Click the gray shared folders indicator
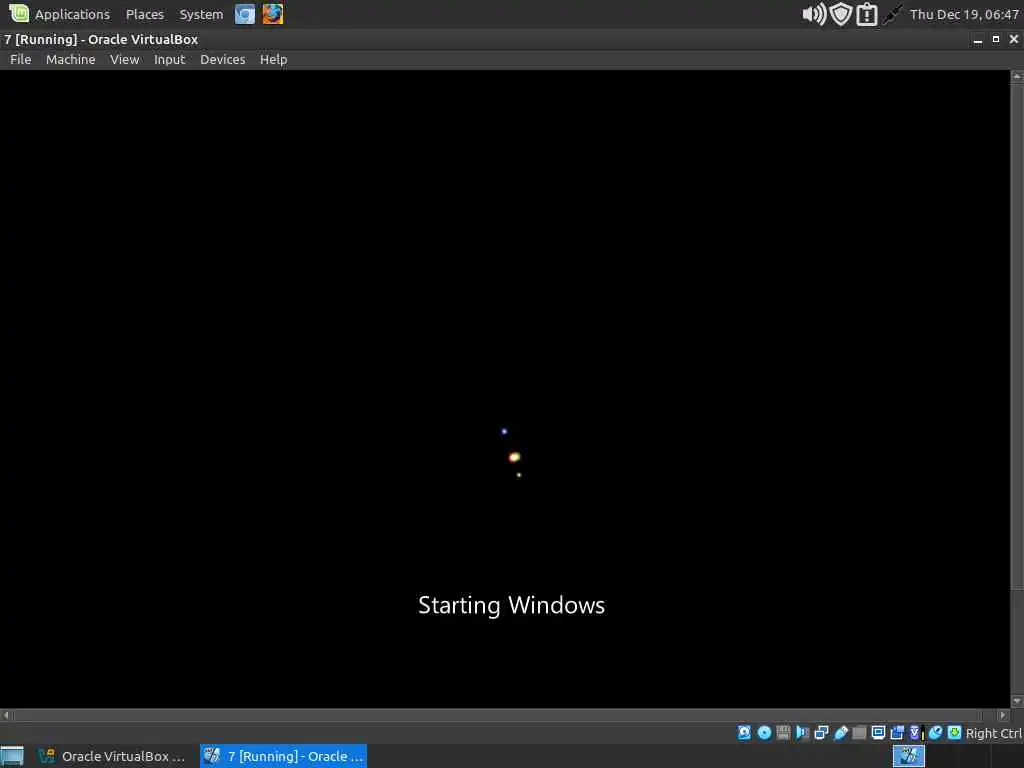 click(859, 733)
